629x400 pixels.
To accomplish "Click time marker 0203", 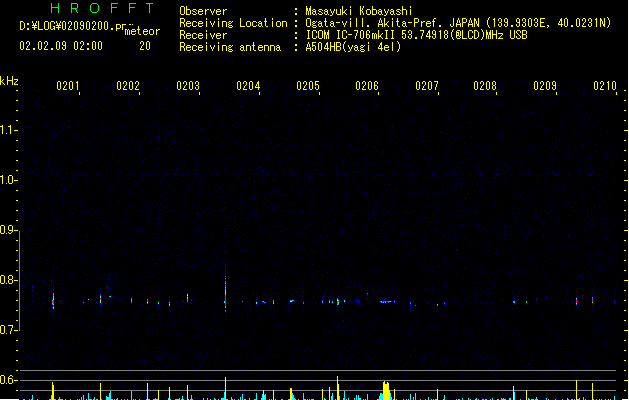I will point(188,86).
